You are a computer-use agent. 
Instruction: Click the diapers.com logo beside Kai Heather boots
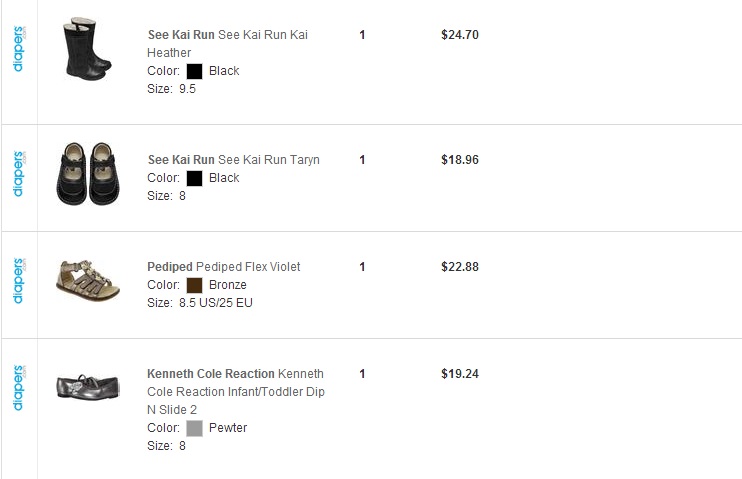point(18,53)
